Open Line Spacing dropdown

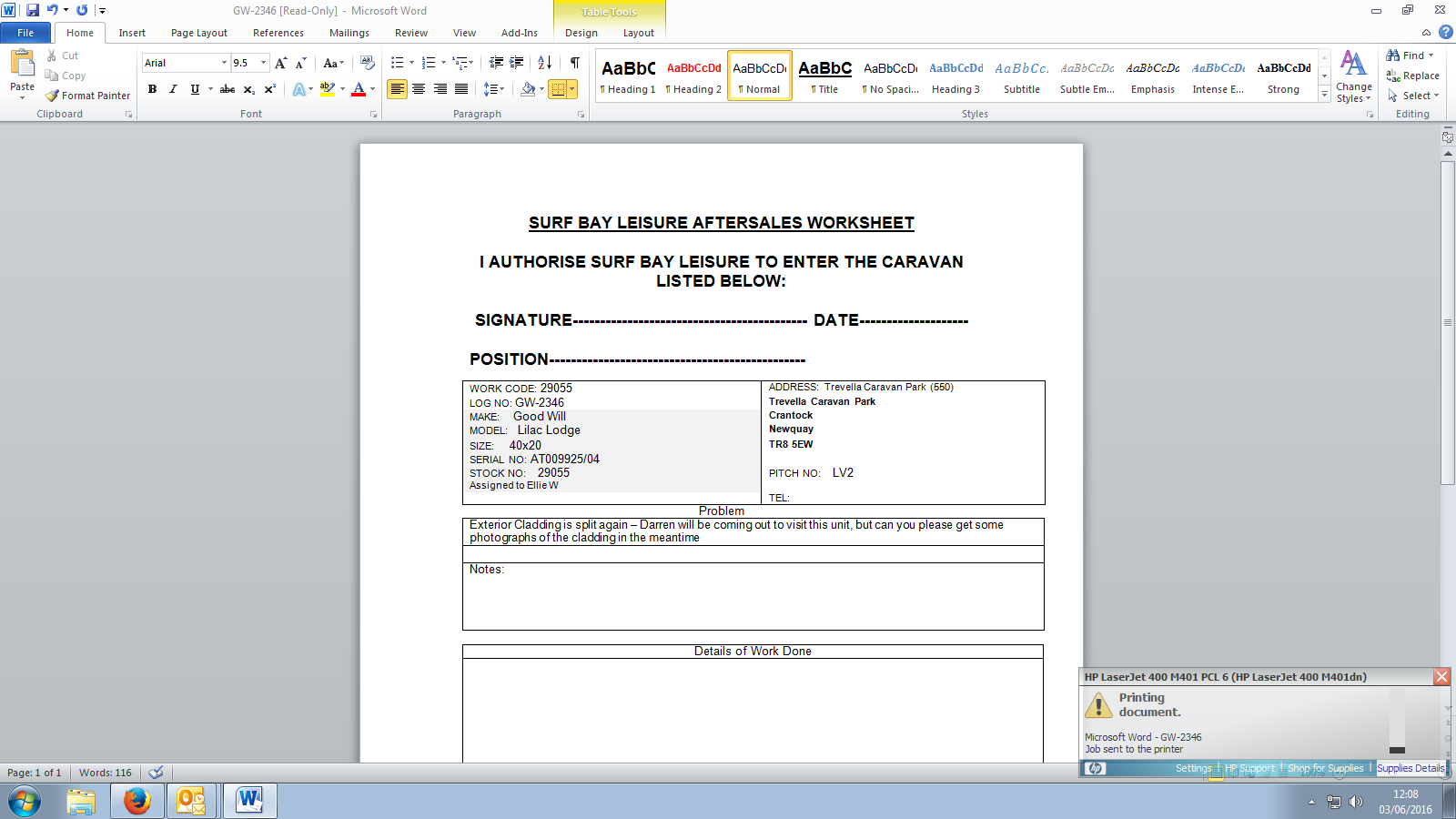point(493,89)
